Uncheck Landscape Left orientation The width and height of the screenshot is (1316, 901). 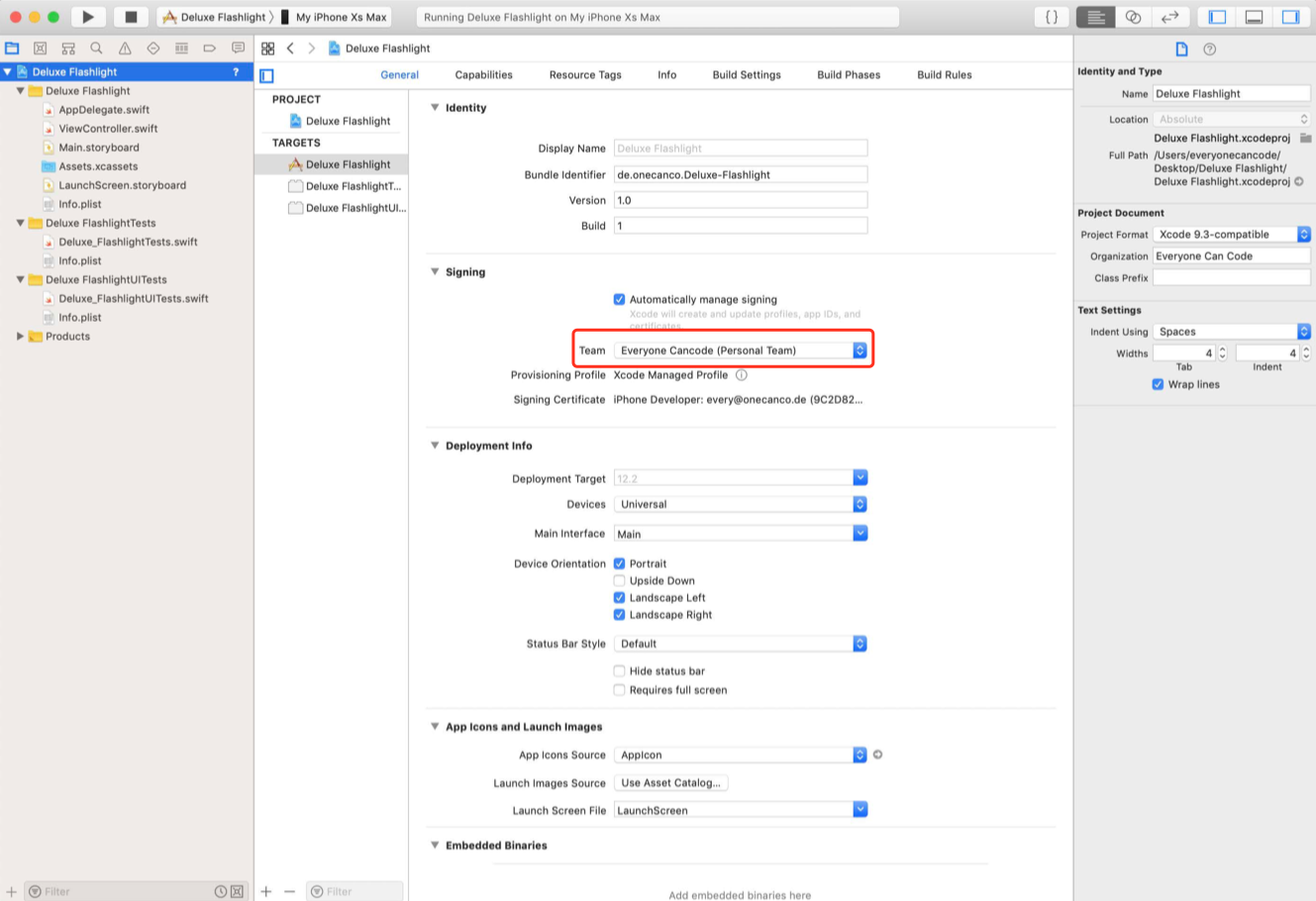[619, 597]
